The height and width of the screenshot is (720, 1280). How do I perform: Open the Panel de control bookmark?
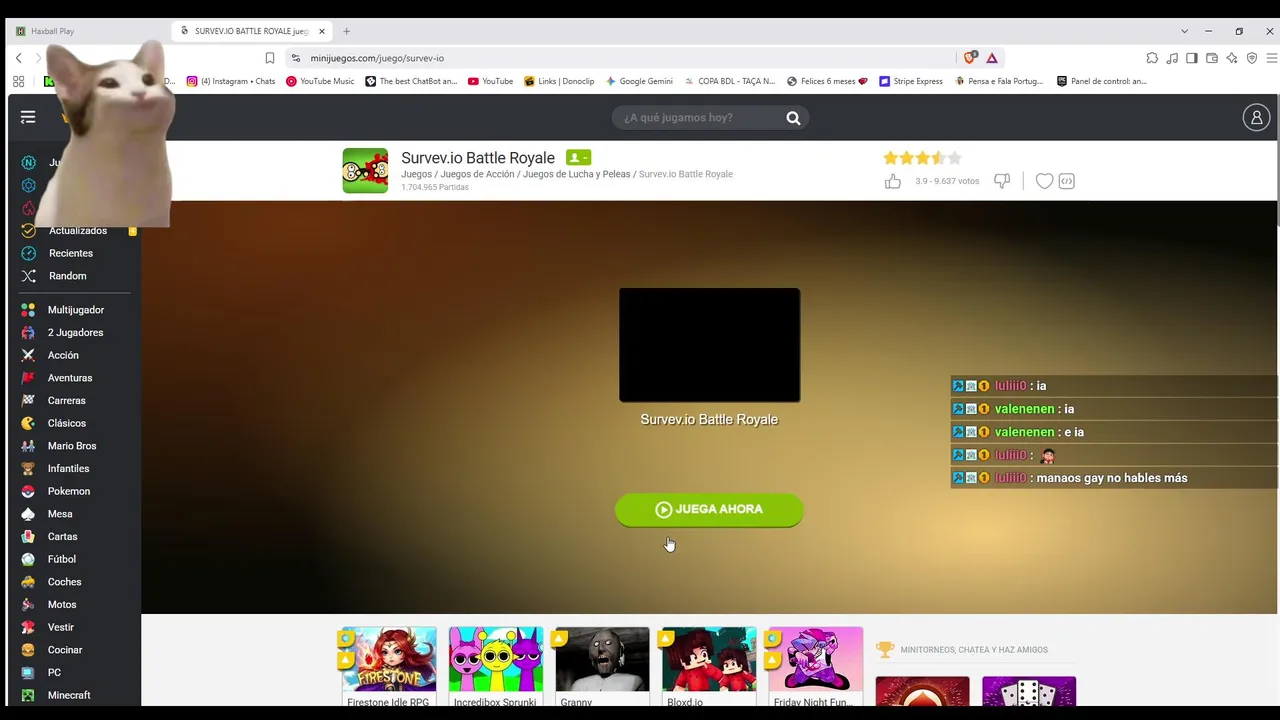point(1102,81)
